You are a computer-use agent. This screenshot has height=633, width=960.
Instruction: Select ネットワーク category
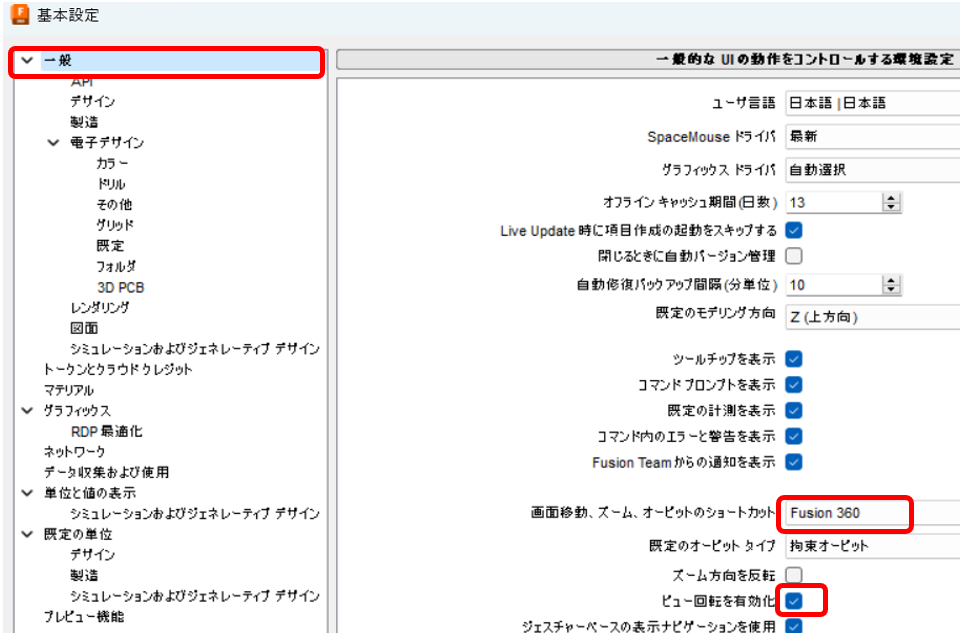tap(74, 452)
